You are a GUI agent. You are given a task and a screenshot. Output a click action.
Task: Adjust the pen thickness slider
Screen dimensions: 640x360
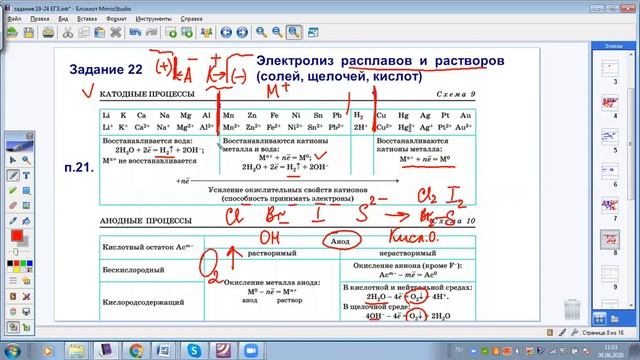click(16, 252)
